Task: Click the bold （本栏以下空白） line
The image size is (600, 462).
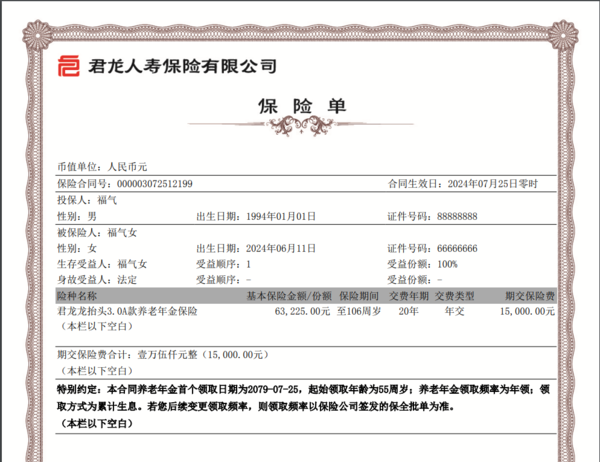Action: tap(96, 423)
